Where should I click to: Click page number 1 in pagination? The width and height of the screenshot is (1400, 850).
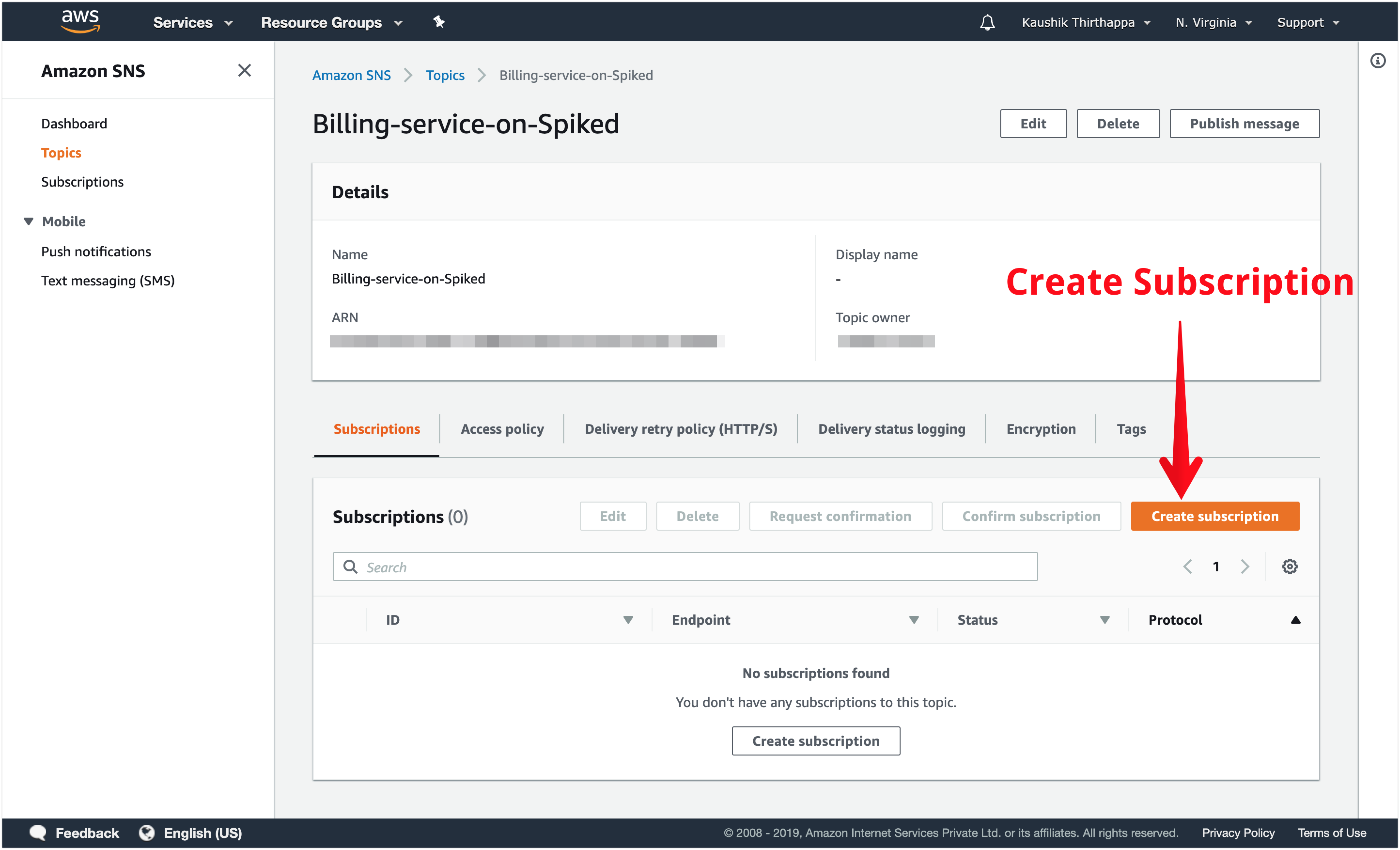click(x=1216, y=566)
